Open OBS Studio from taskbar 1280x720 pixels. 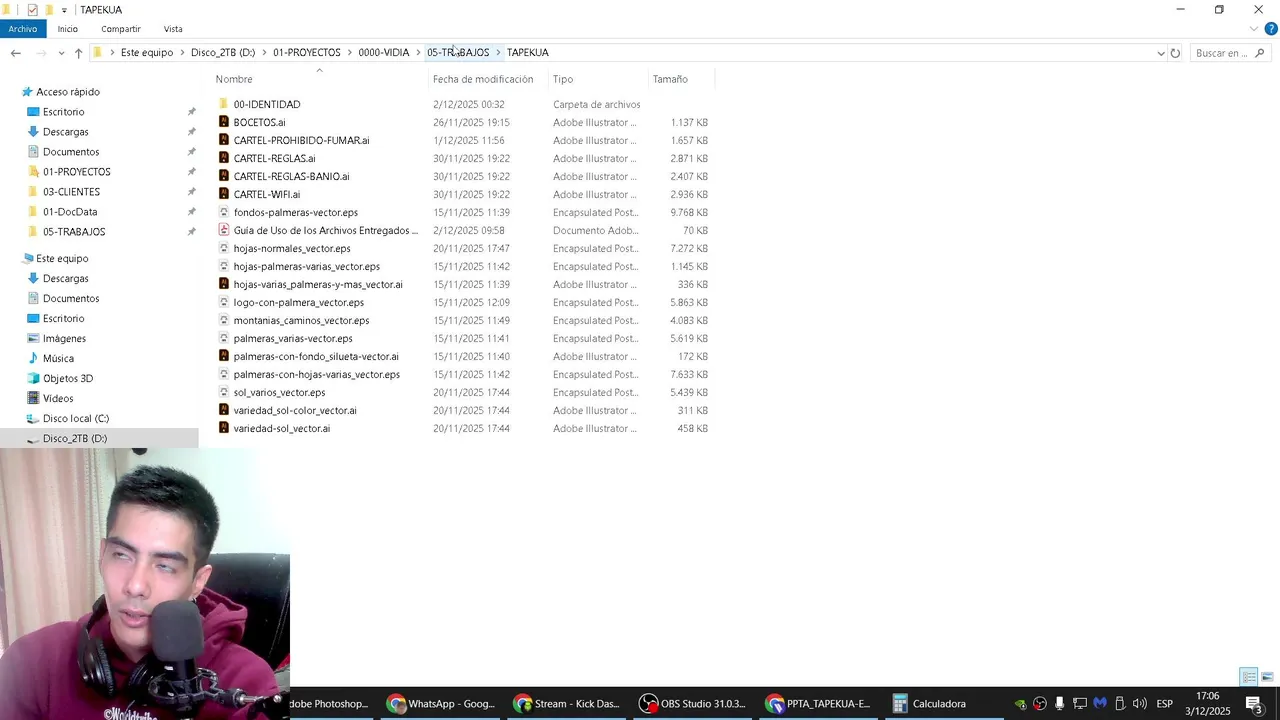point(693,703)
